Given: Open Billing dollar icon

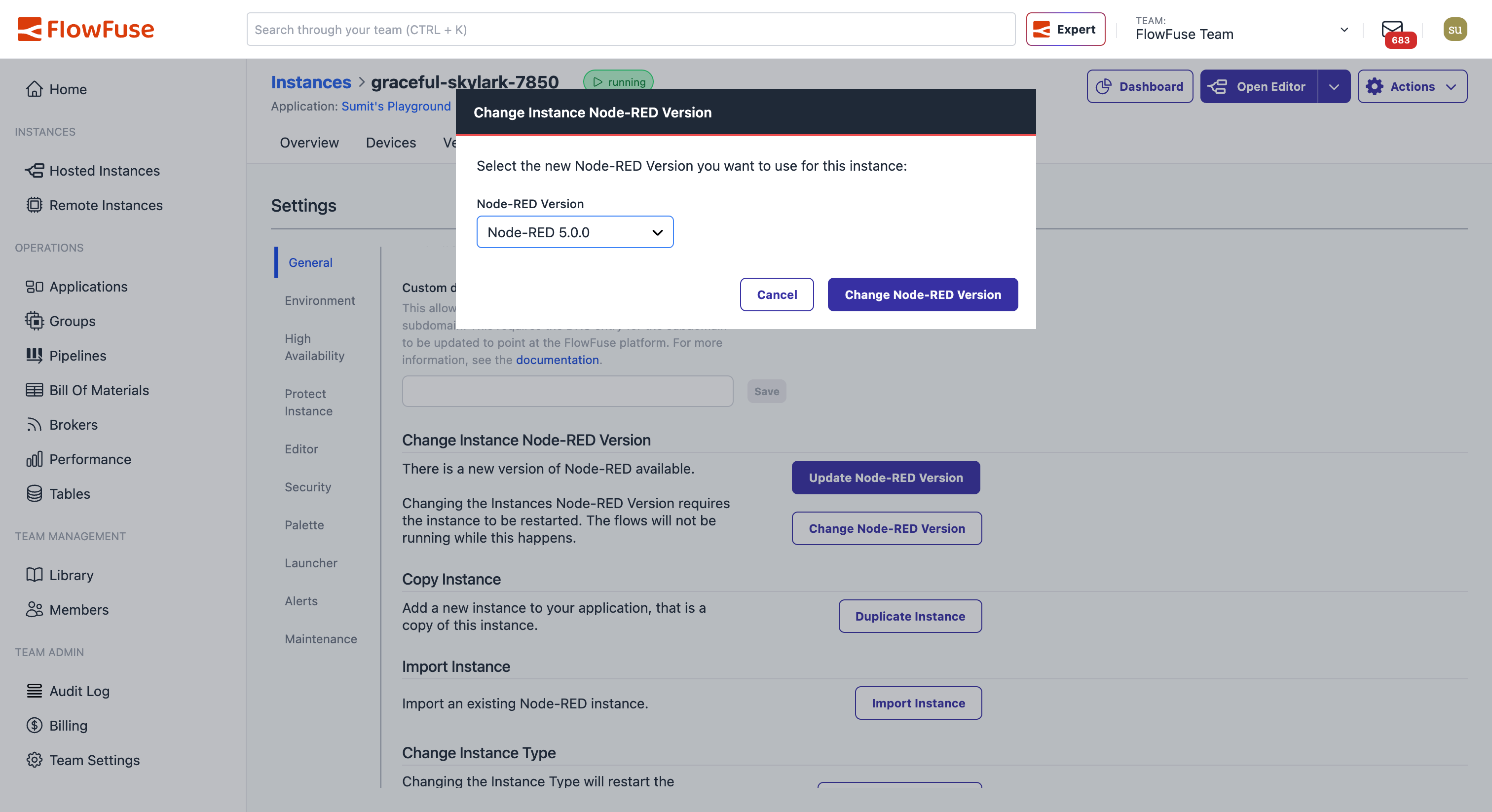Looking at the screenshot, I should 34,725.
